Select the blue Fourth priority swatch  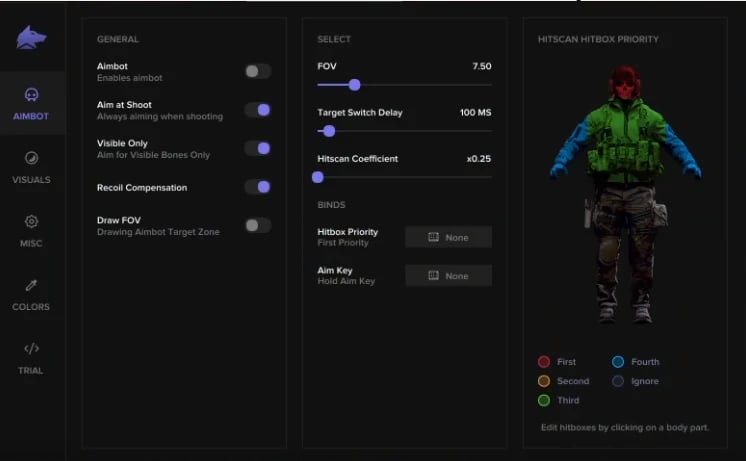point(618,362)
